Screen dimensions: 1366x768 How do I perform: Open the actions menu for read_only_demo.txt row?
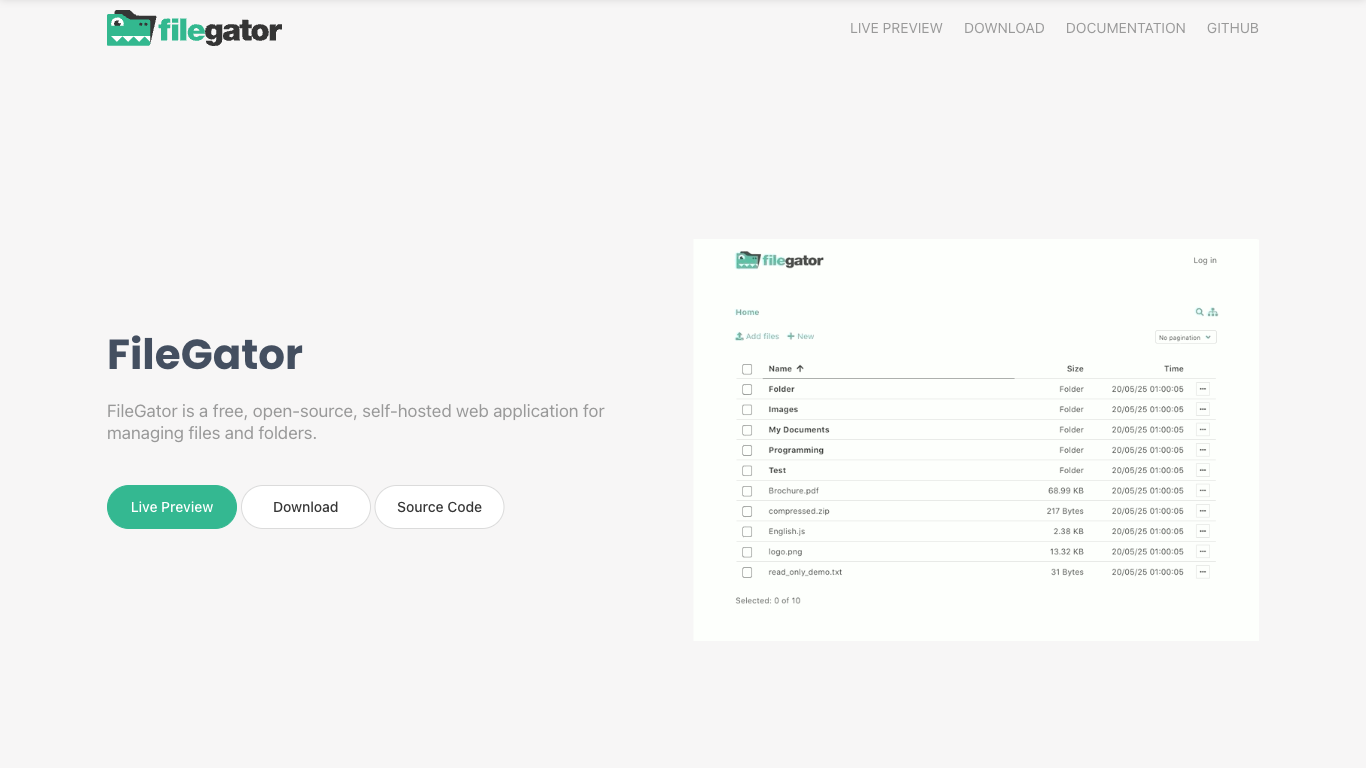click(1203, 572)
